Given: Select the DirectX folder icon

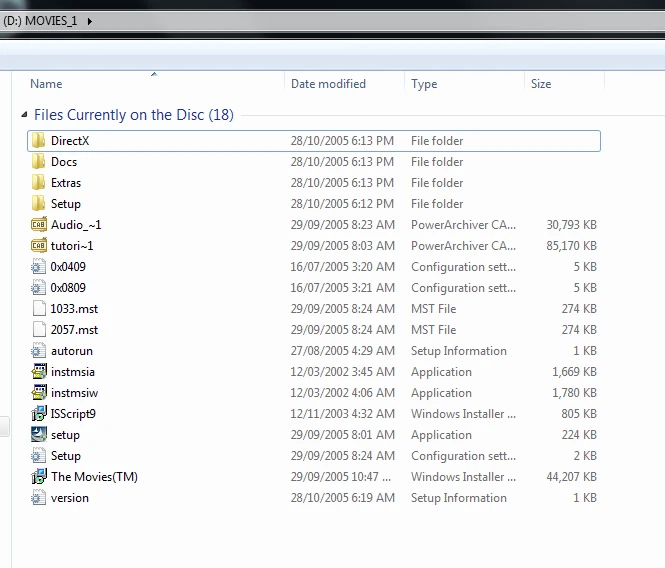Looking at the screenshot, I should click(39, 141).
